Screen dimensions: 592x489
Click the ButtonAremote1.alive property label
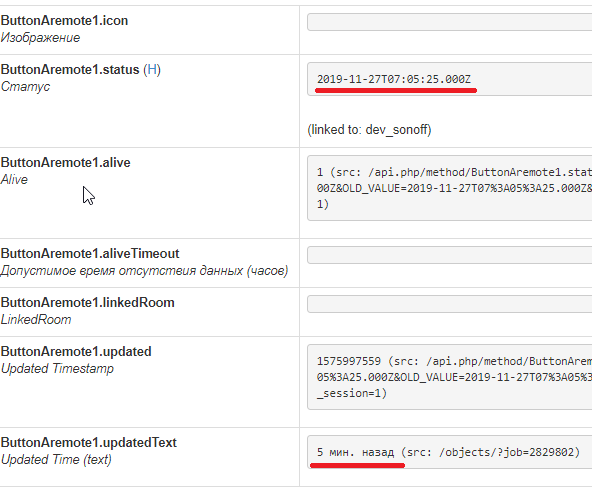(66, 162)
